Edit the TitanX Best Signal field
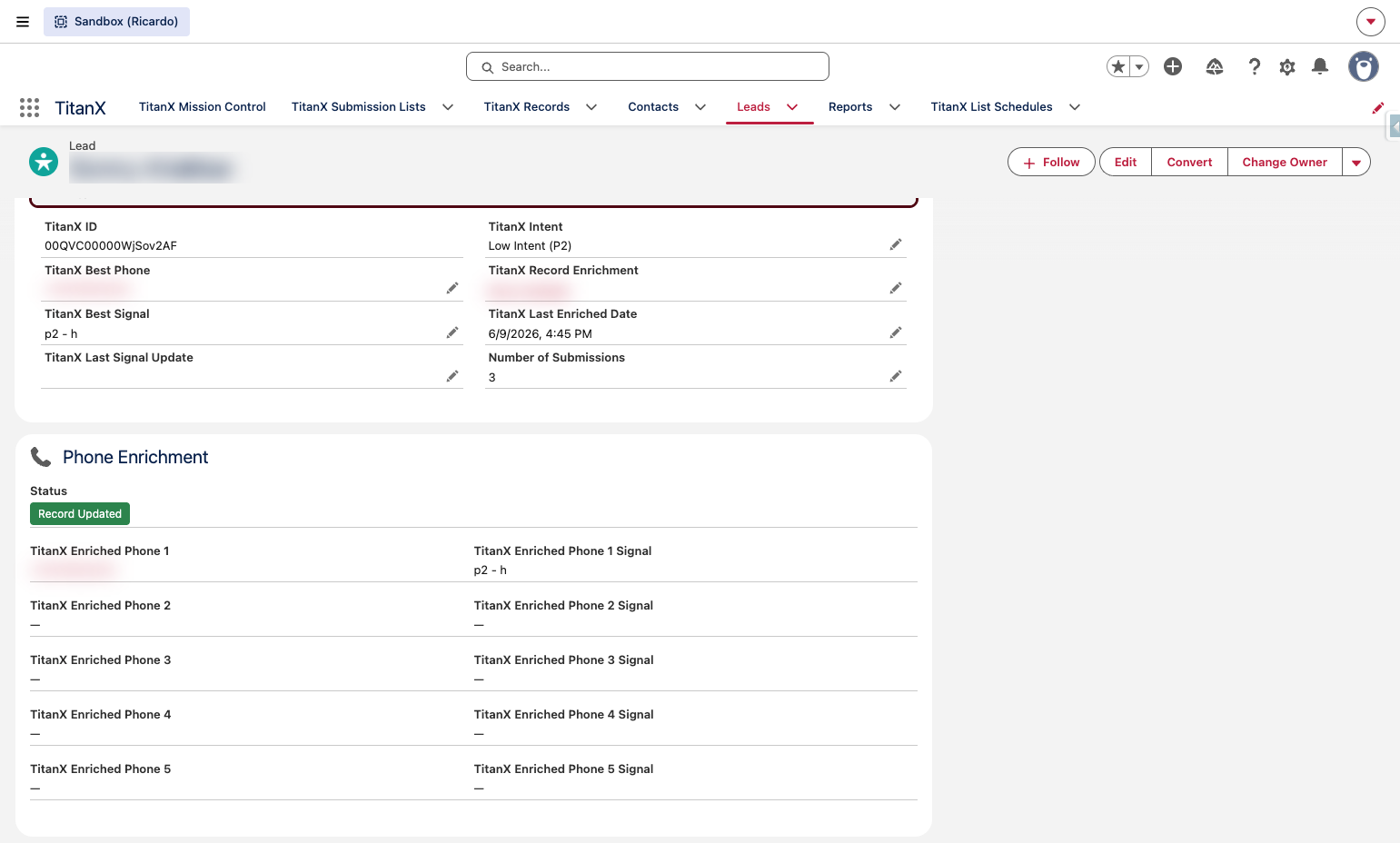Image resolution: width=1400 pixels, height=843 pixels. click(x=452, y=332)
